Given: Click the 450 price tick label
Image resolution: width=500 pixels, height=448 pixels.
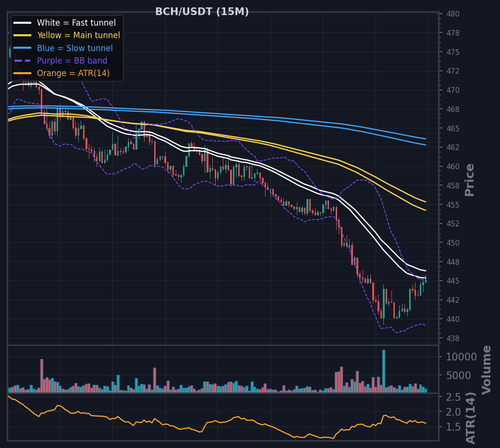Looking at the screenshot, I should [453, 243].
